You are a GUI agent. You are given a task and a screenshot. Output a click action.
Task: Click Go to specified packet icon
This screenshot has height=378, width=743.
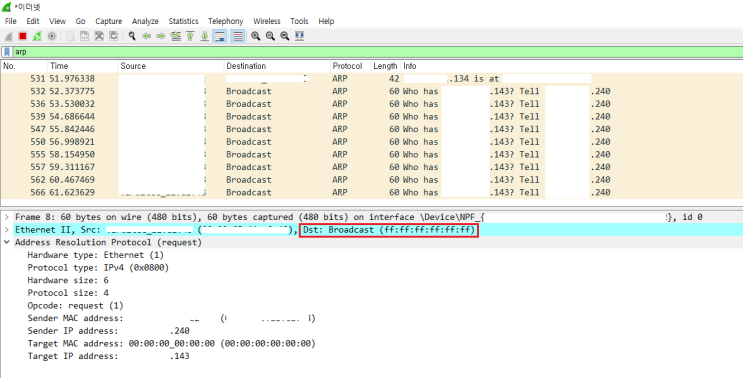(x=176, y=36)
